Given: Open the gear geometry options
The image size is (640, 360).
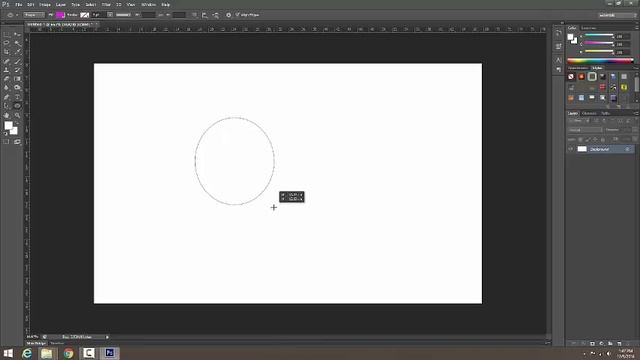Looking at the screenshot, I should (x=229, y=15).
